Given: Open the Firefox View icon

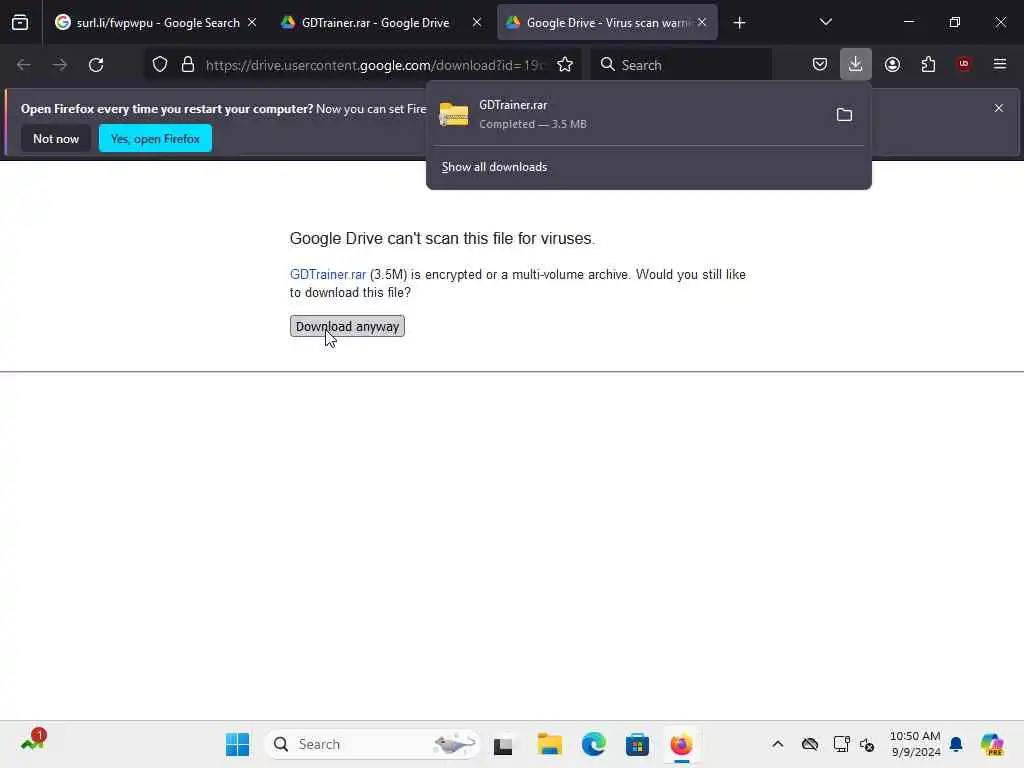Looking at the screenshot, I should [20, 23].
